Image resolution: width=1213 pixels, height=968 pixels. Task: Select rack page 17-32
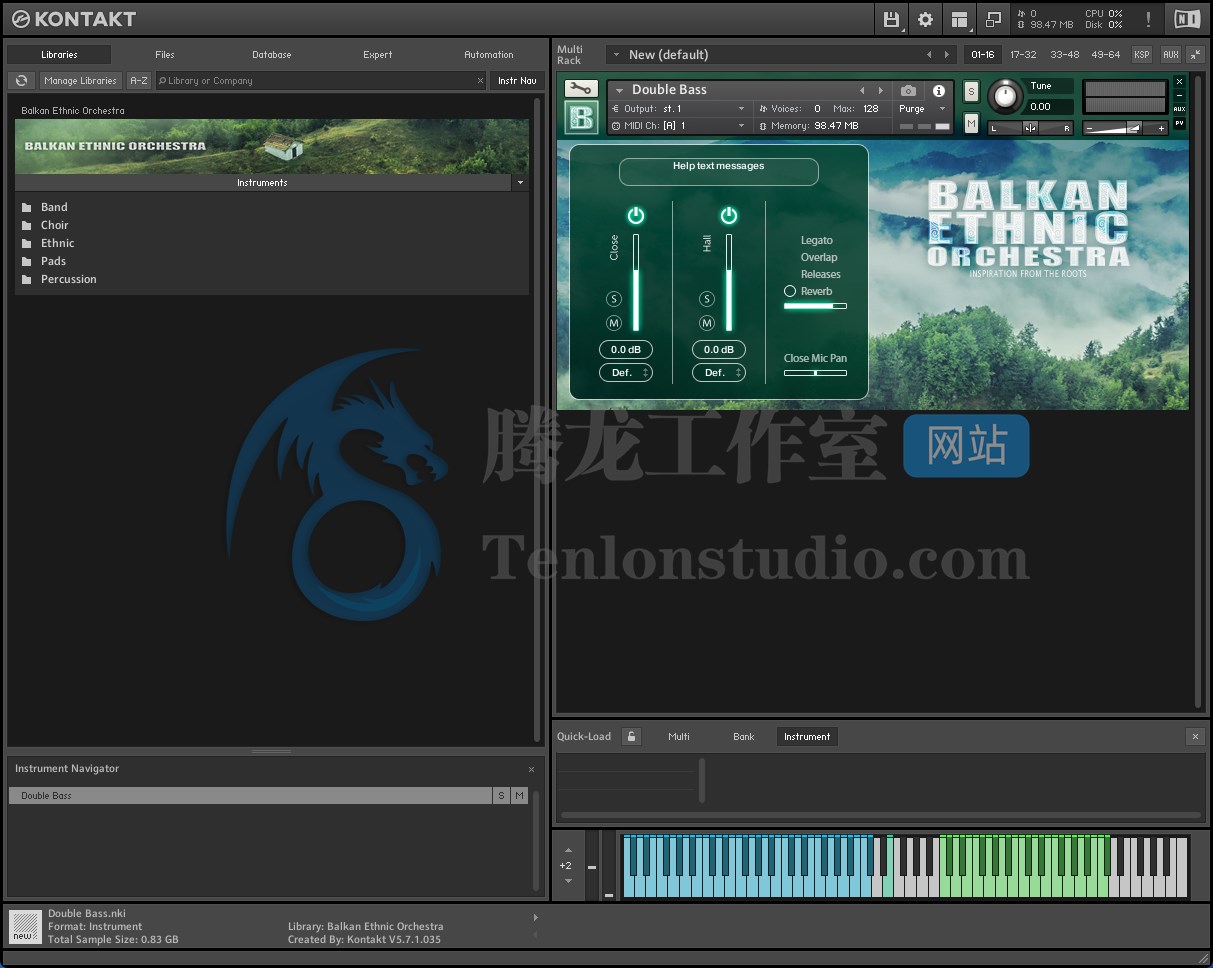tap(1023, 55)
